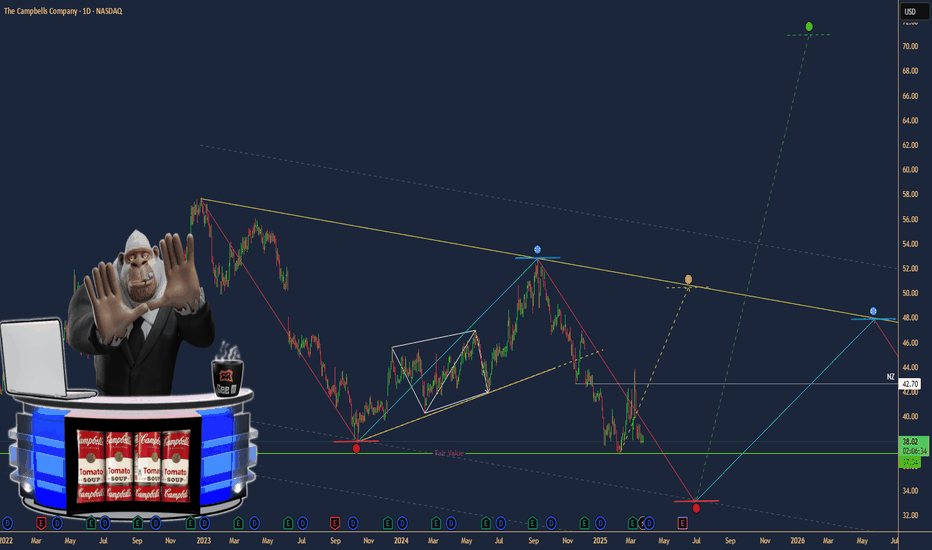Click The Campbells Company chart title
Viewport: 932px width, 550px height.
click(63, 11)
